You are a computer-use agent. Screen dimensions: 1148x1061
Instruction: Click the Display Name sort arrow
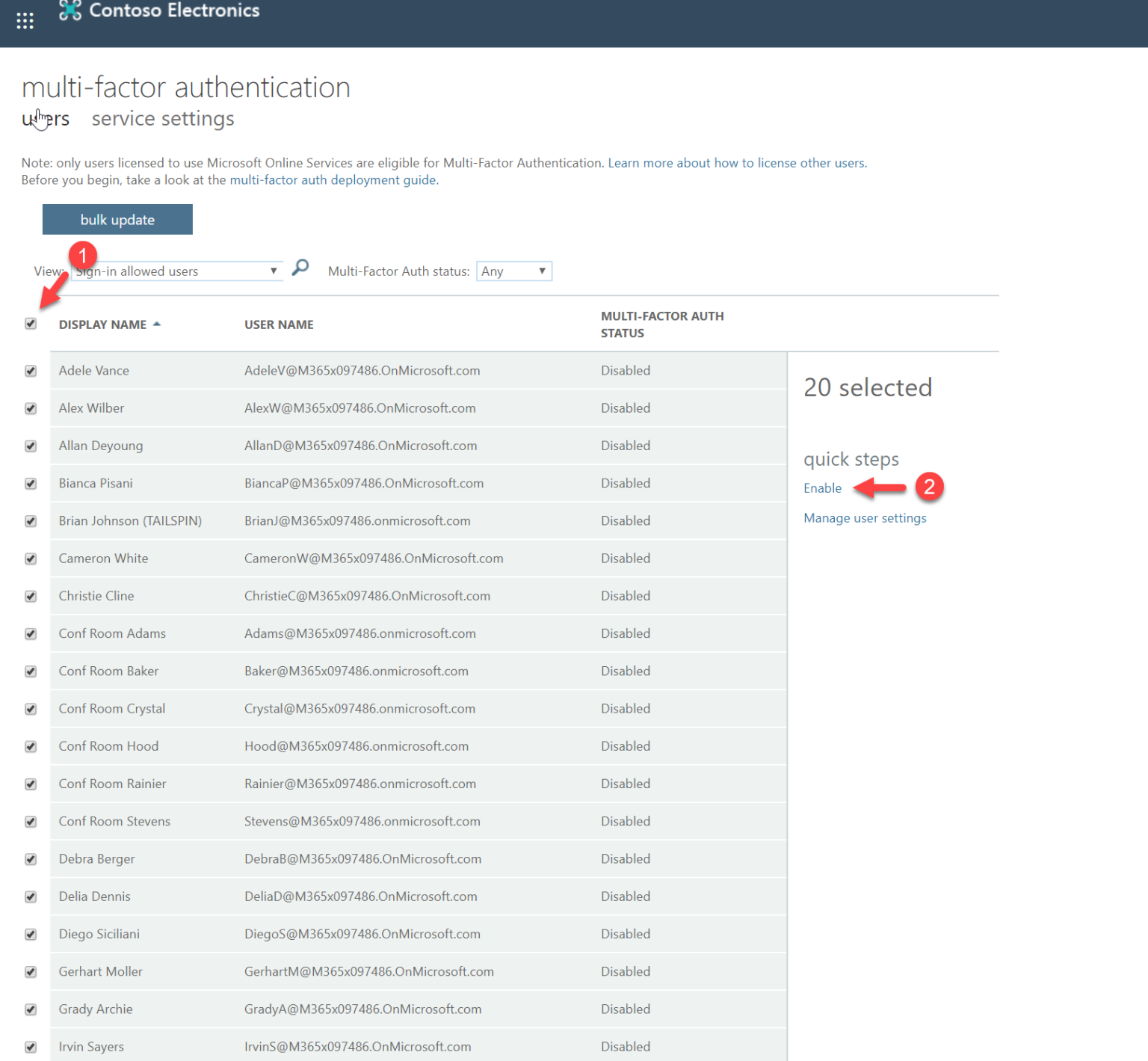click(x=157, y=323)
